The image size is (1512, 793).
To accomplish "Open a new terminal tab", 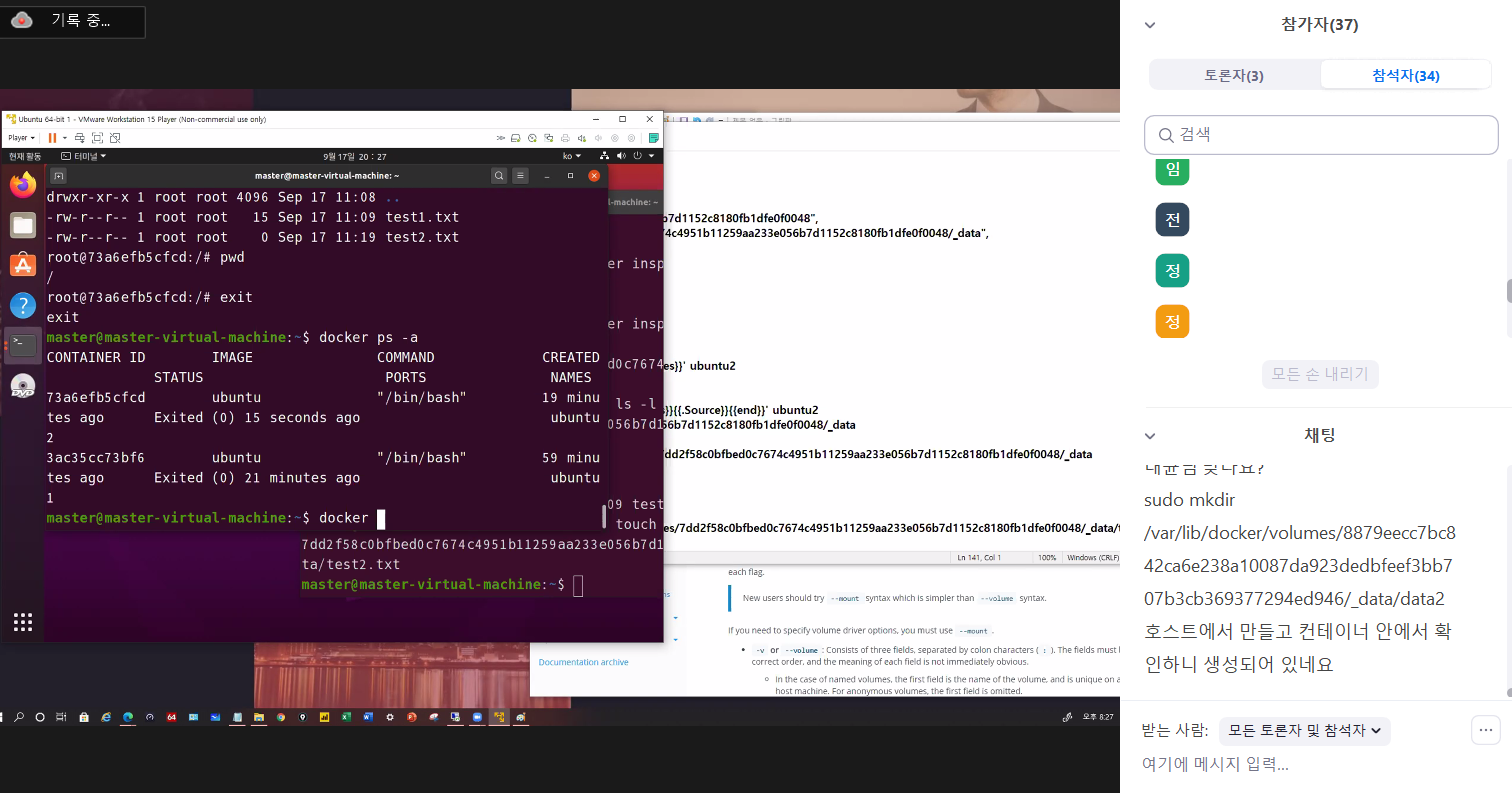I will [59, 176].
